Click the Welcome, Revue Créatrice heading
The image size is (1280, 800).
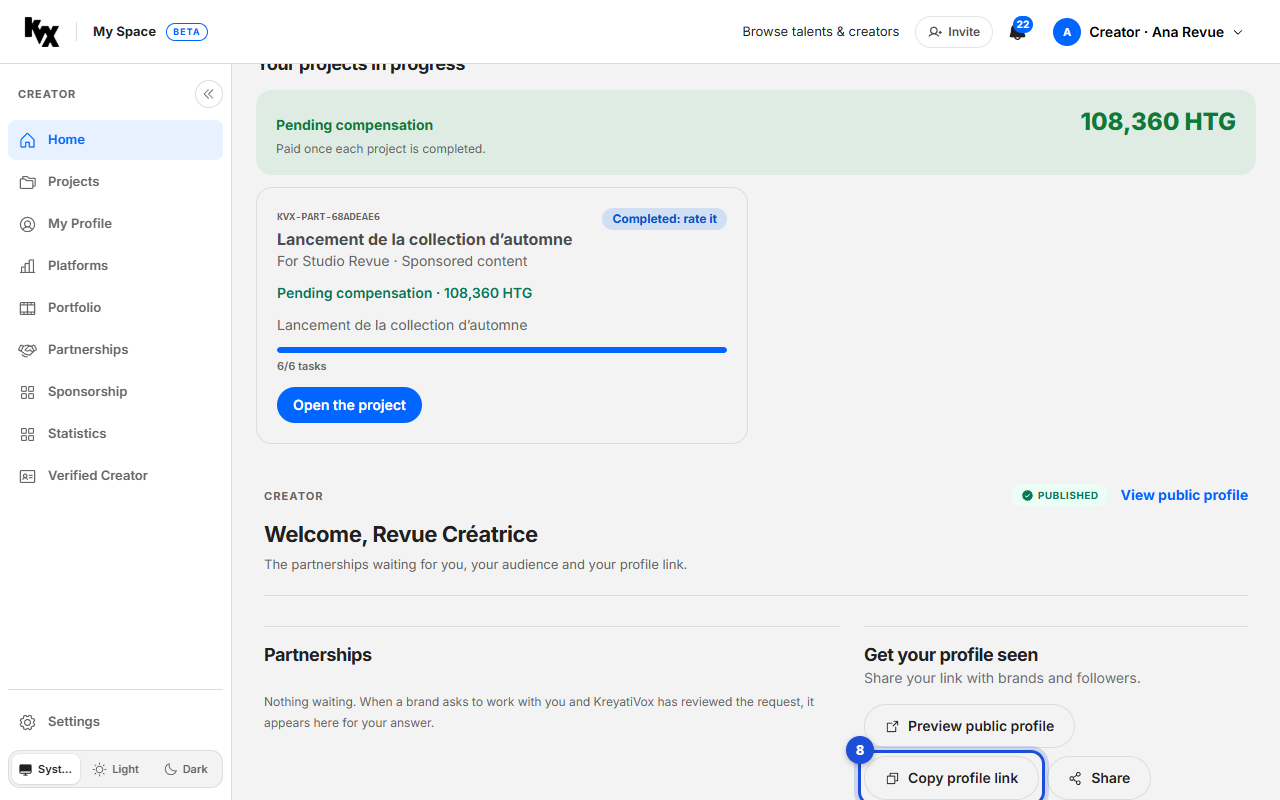(x=401, y=534)
